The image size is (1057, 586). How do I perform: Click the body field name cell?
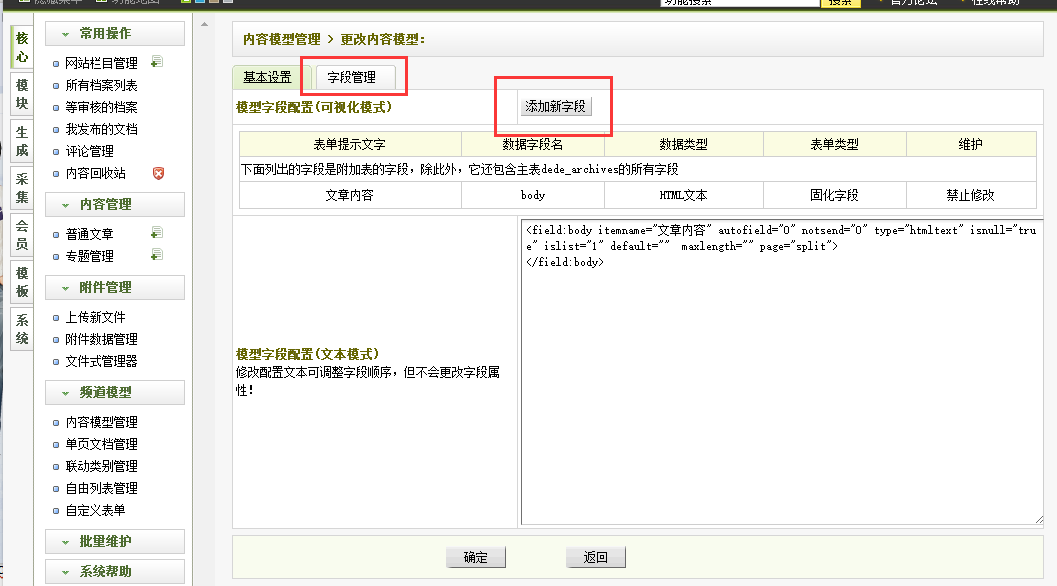533,195
